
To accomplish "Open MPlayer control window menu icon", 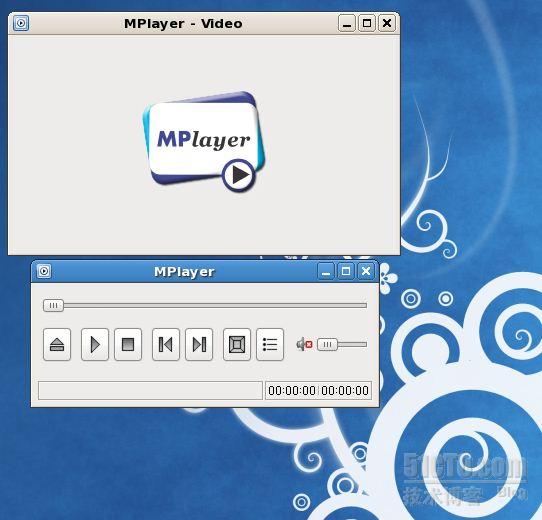I will [x=44, y=271].
